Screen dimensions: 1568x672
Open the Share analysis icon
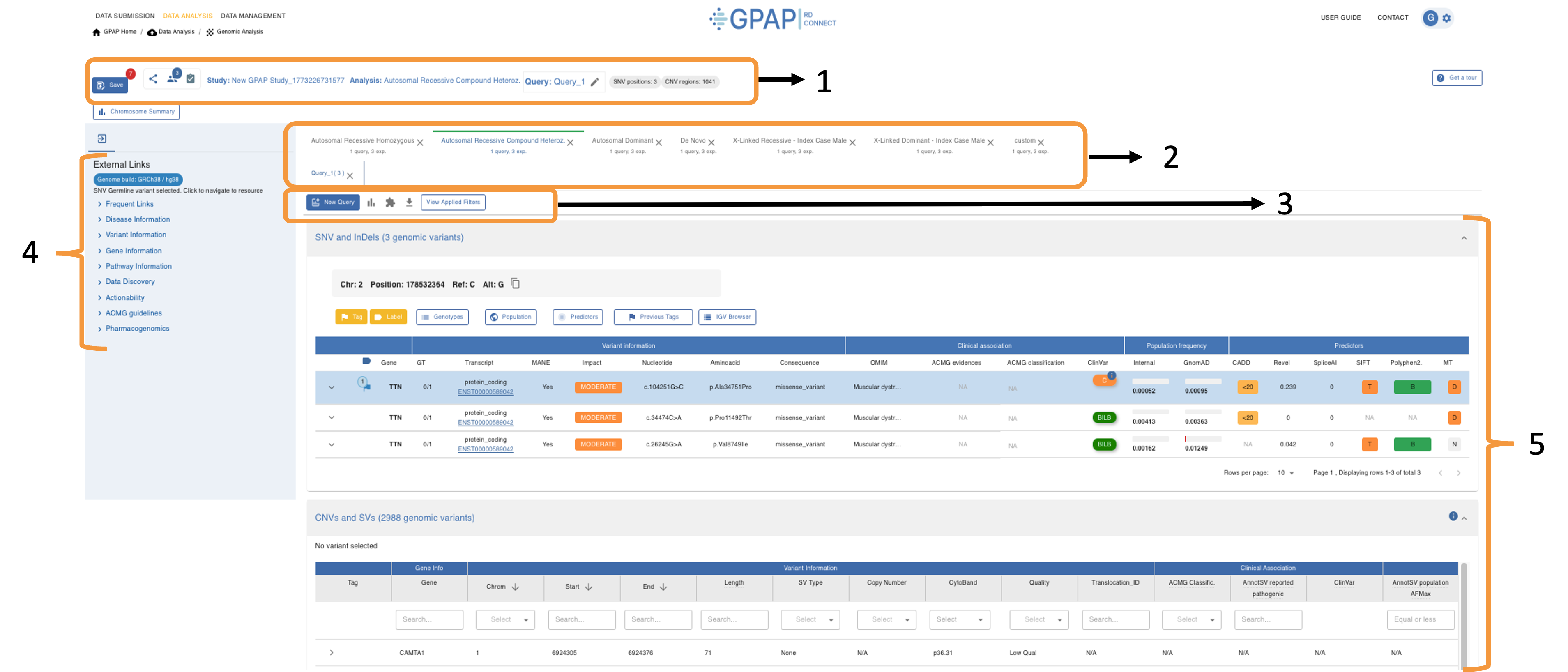click(153, 79)
